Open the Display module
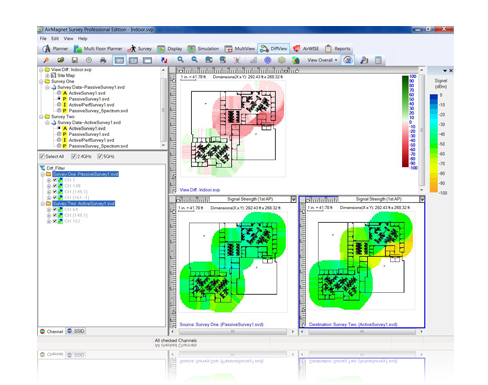Image resolution: width=488 pixels, height=385 pixels. pyautogui.click(x=170, y=49)
